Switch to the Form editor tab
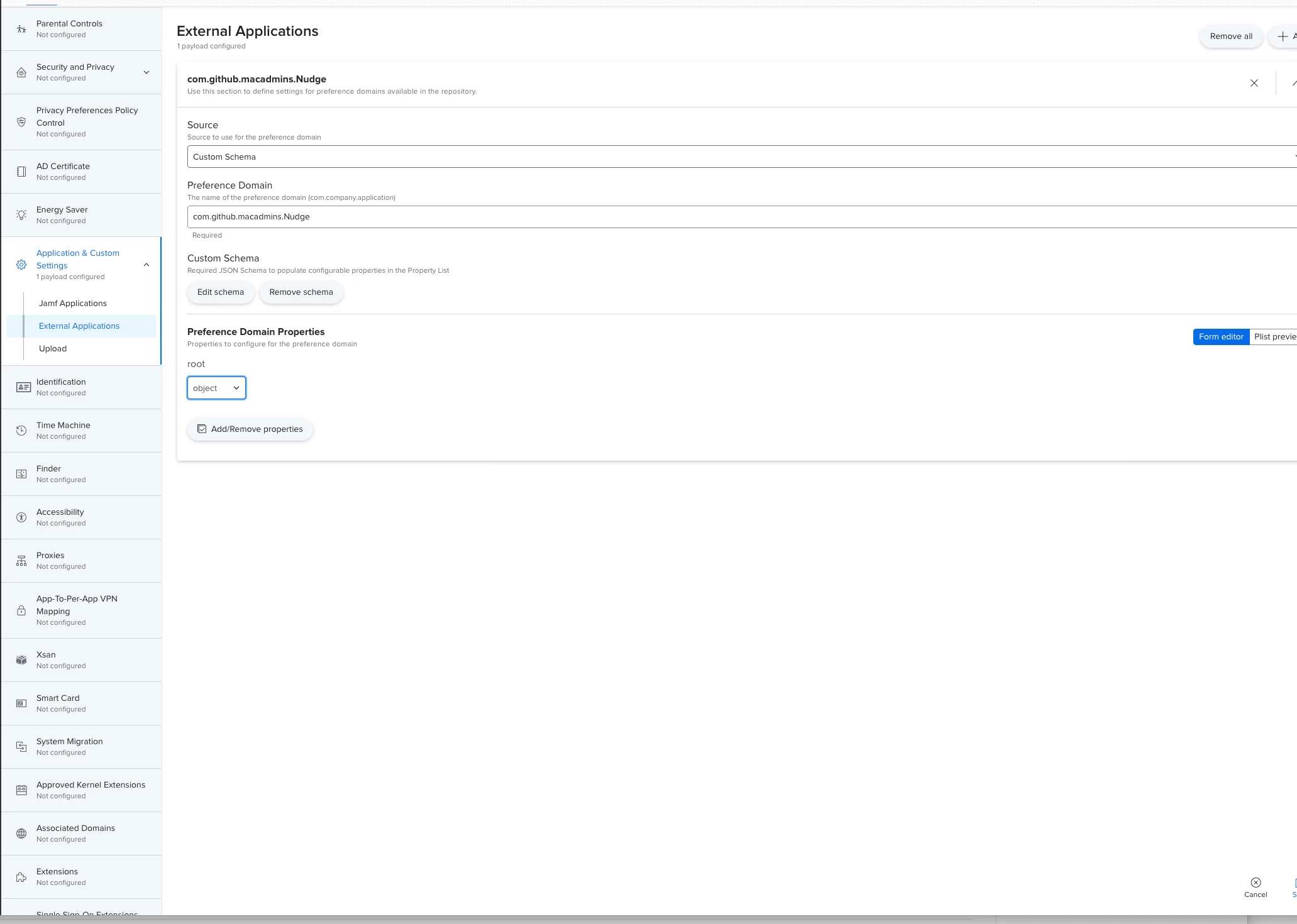This screenshot has height=924, width=1297. pyautogui.click(x=1221, y=337)
